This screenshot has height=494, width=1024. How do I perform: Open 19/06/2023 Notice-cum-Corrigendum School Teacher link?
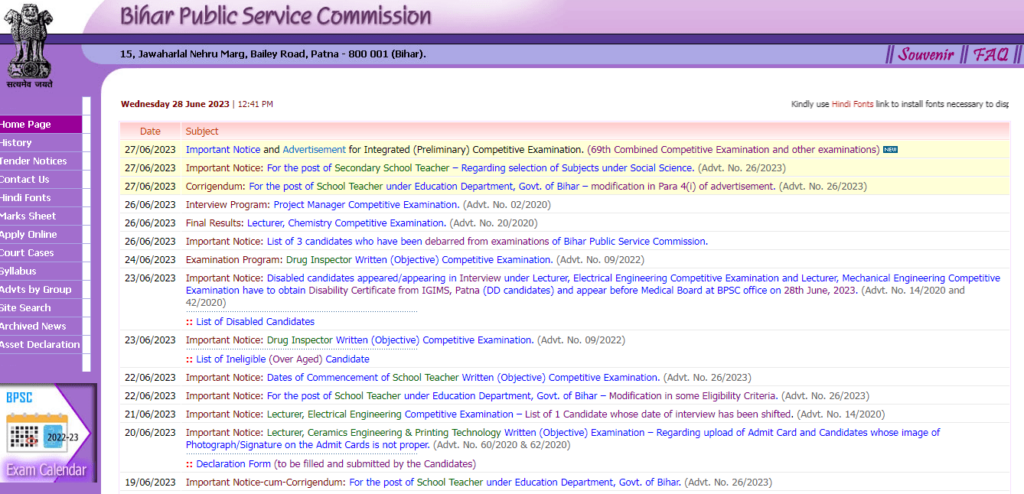coord(515,482)
